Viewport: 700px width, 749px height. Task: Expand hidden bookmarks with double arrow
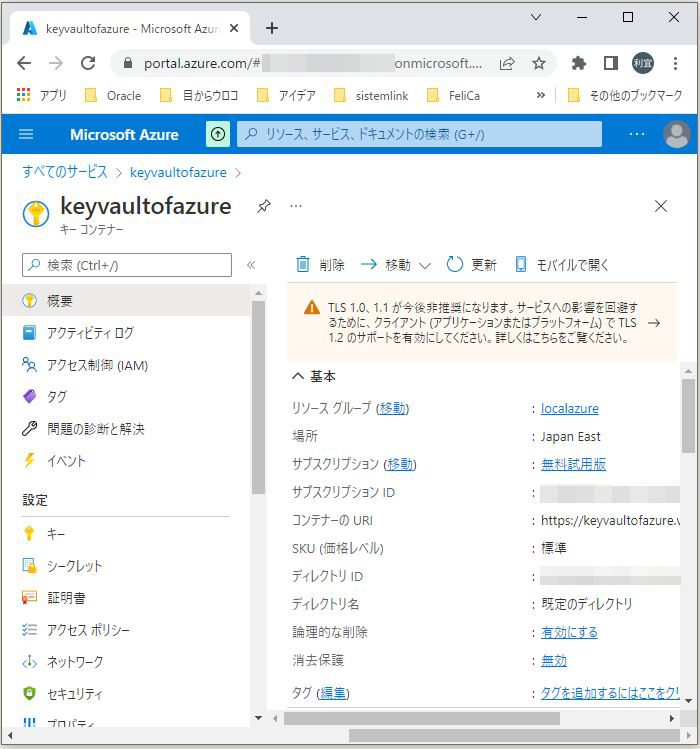[540, 96]
